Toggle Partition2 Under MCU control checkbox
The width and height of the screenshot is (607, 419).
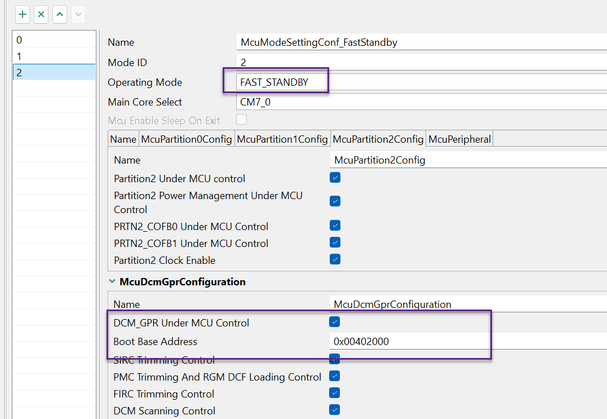336,177
